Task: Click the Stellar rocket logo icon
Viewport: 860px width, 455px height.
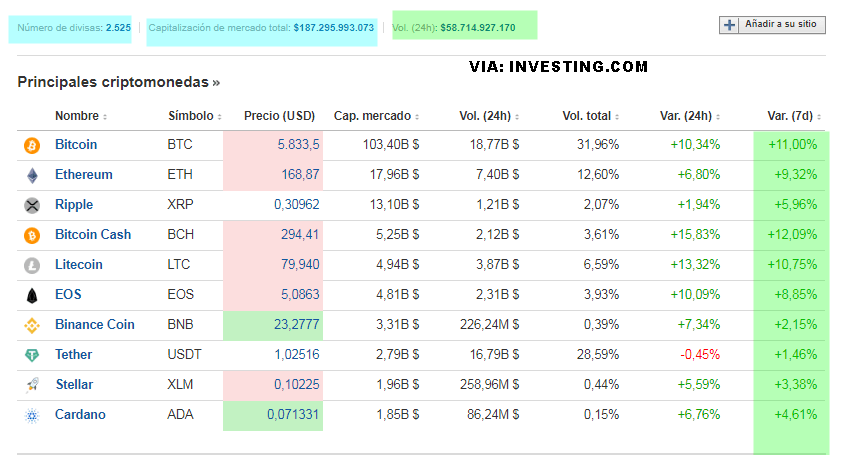Action: pos(32,385)
